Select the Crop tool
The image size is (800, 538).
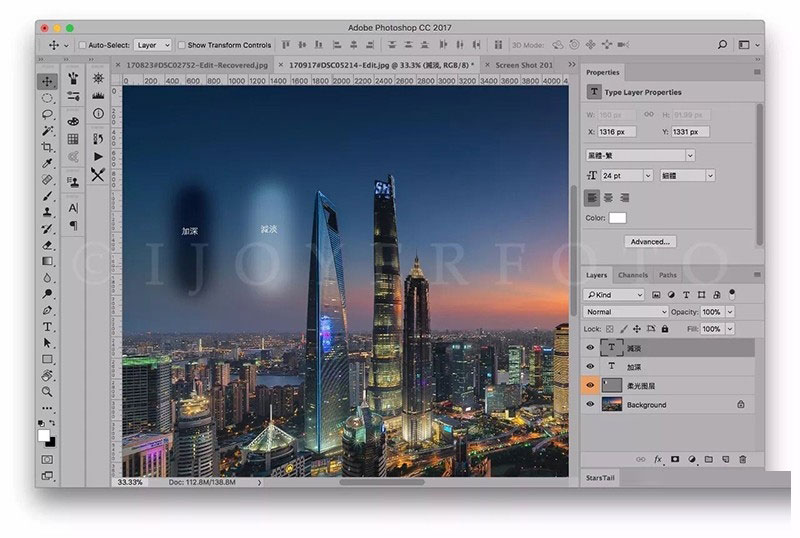point(47,147)
